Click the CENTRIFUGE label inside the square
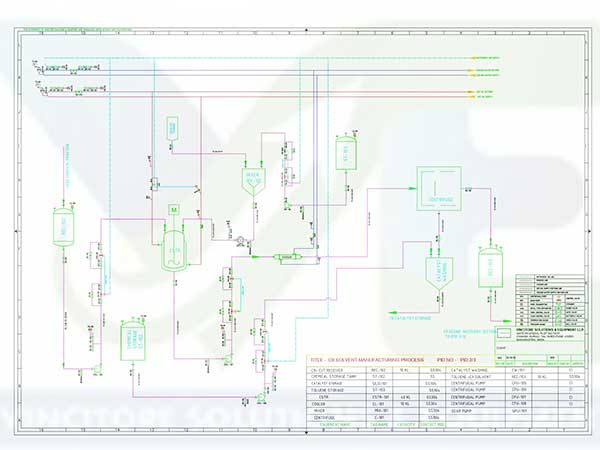This screenshot has width=600, height=450. (440, 199)
